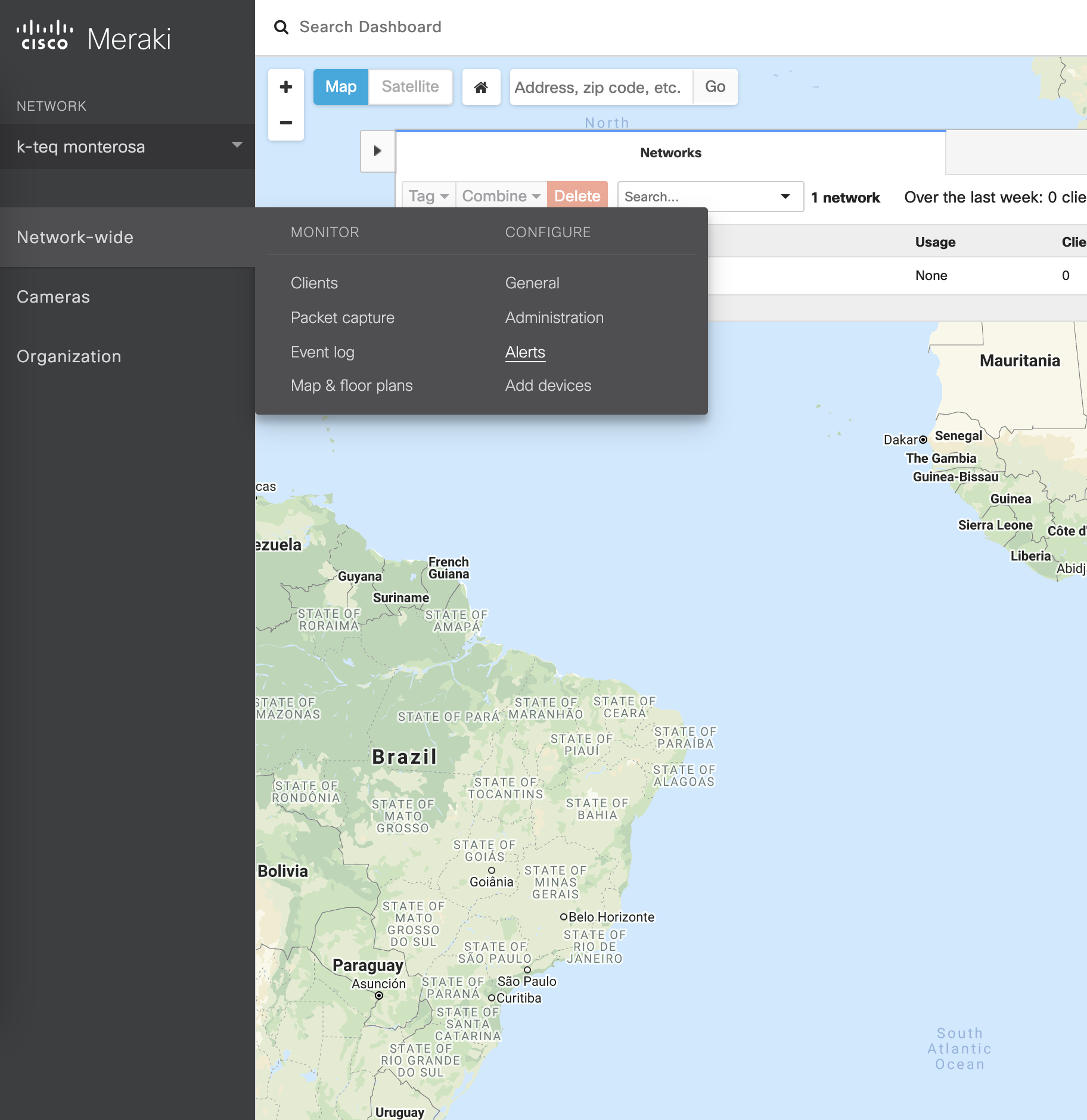The width and height of the screenshot is (1087, 1120).
Task: Open Add devices page
Action: 548,385
